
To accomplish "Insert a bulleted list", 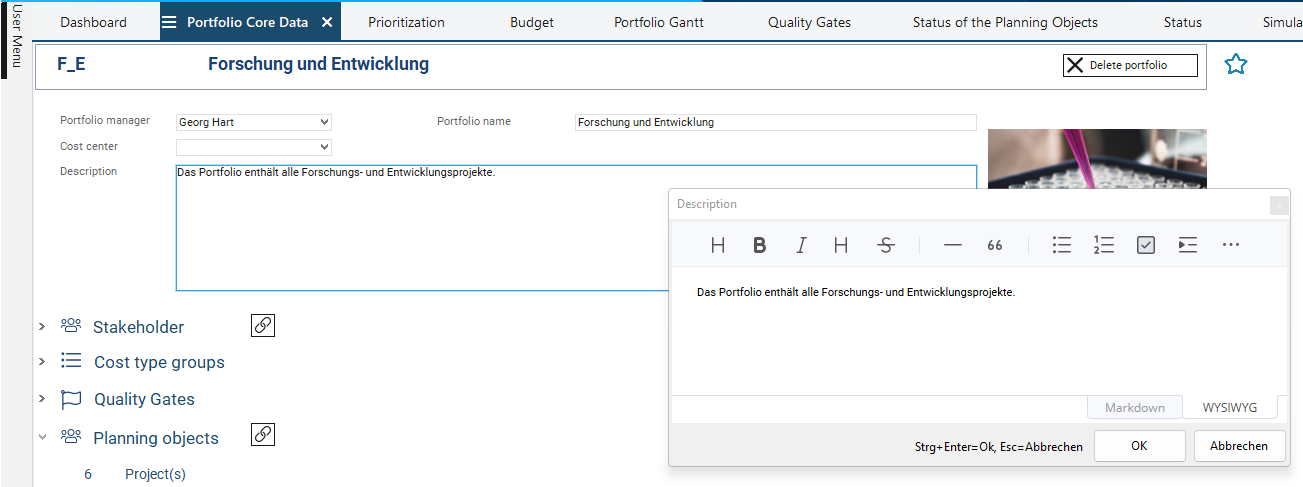I will (x=1062, y=245).
